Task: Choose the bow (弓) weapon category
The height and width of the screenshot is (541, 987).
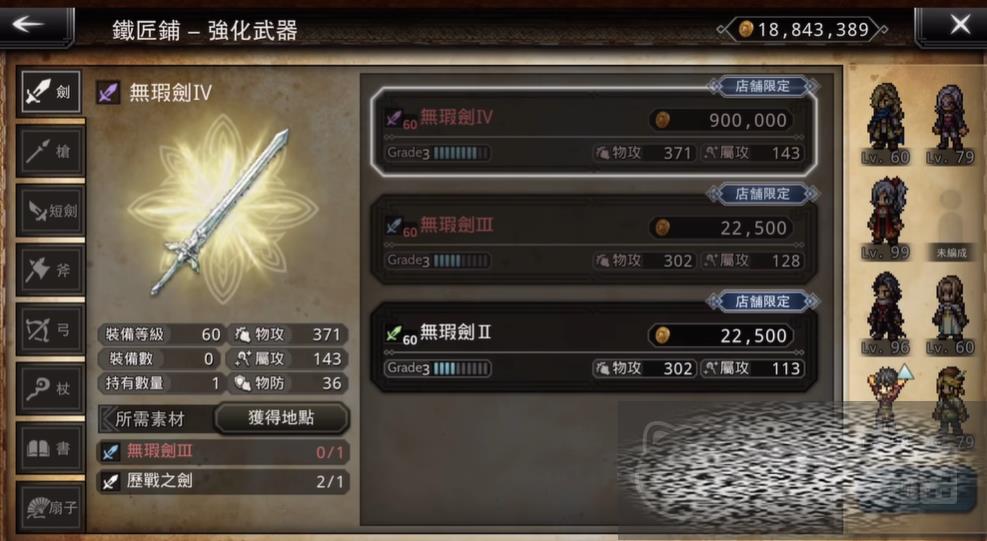Action: 50,329
